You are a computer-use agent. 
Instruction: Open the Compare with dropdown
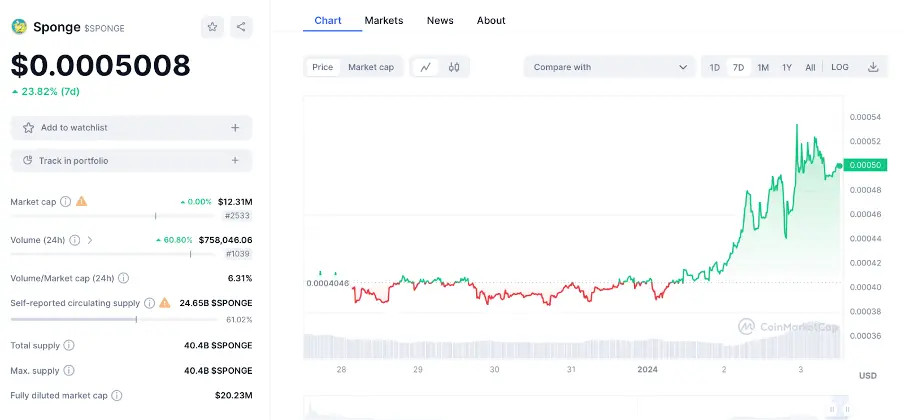tap(610, 67)
